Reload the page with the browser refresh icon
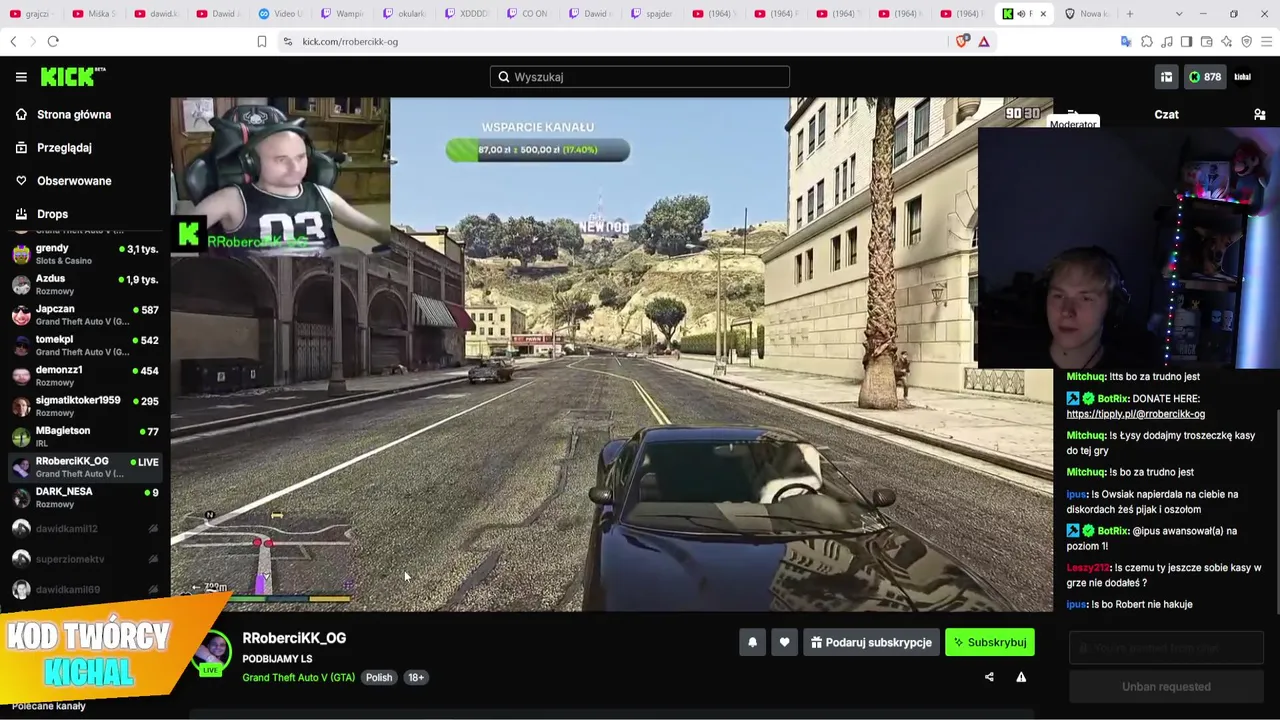The image size is (1280, 720). coord(53,41)
